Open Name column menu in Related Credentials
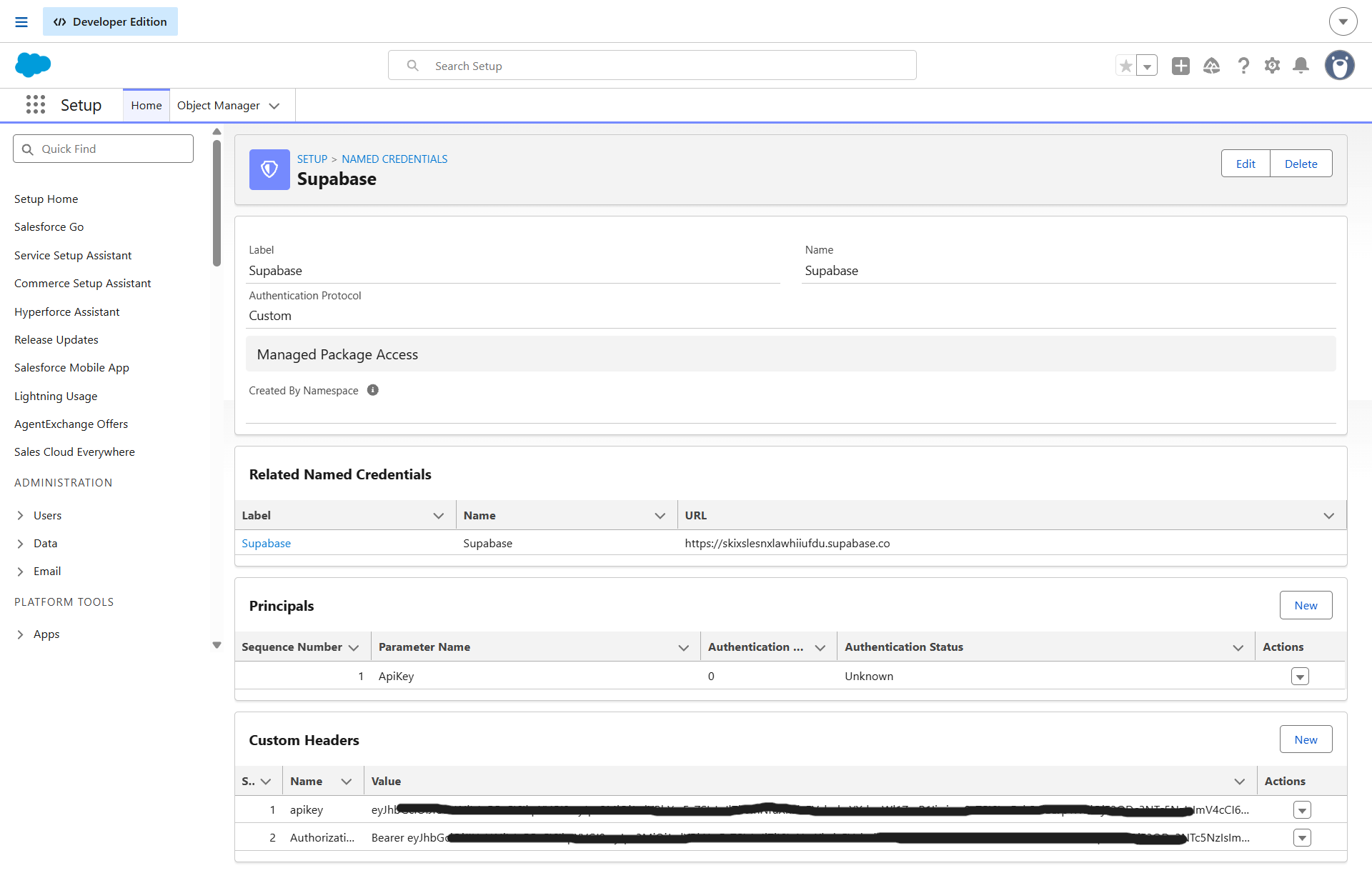 tap(660, 515)
